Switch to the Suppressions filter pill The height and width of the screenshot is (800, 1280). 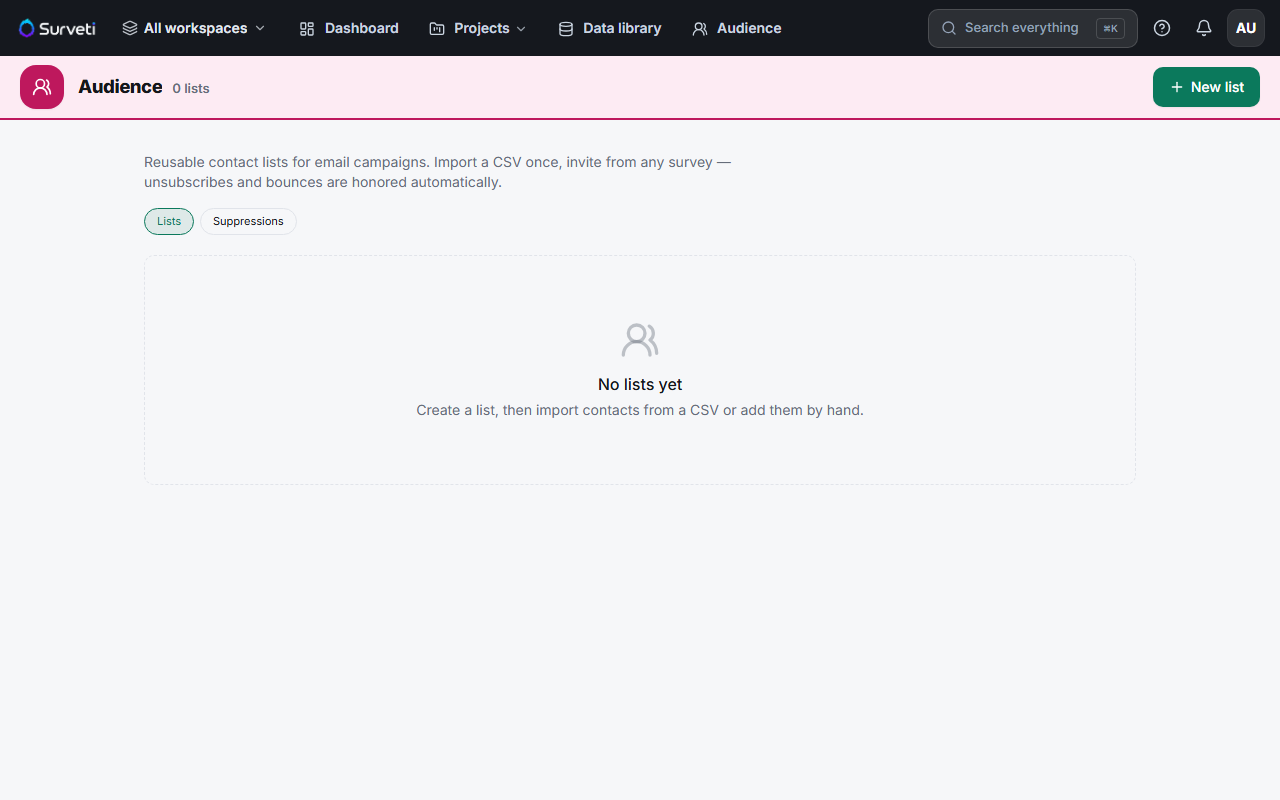[248, 221]
